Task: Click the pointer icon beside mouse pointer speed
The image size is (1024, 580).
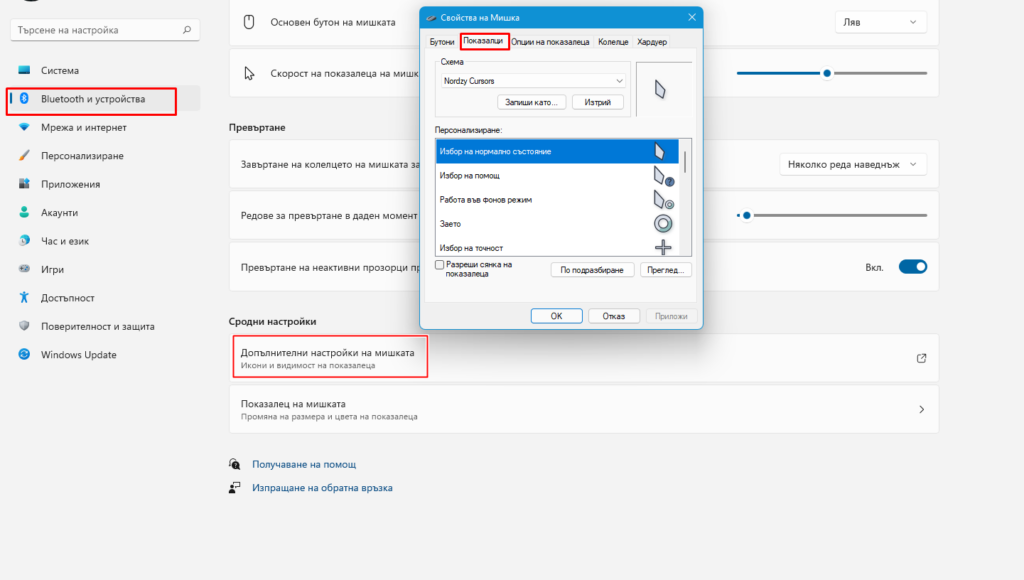Action: coord(249,73)
